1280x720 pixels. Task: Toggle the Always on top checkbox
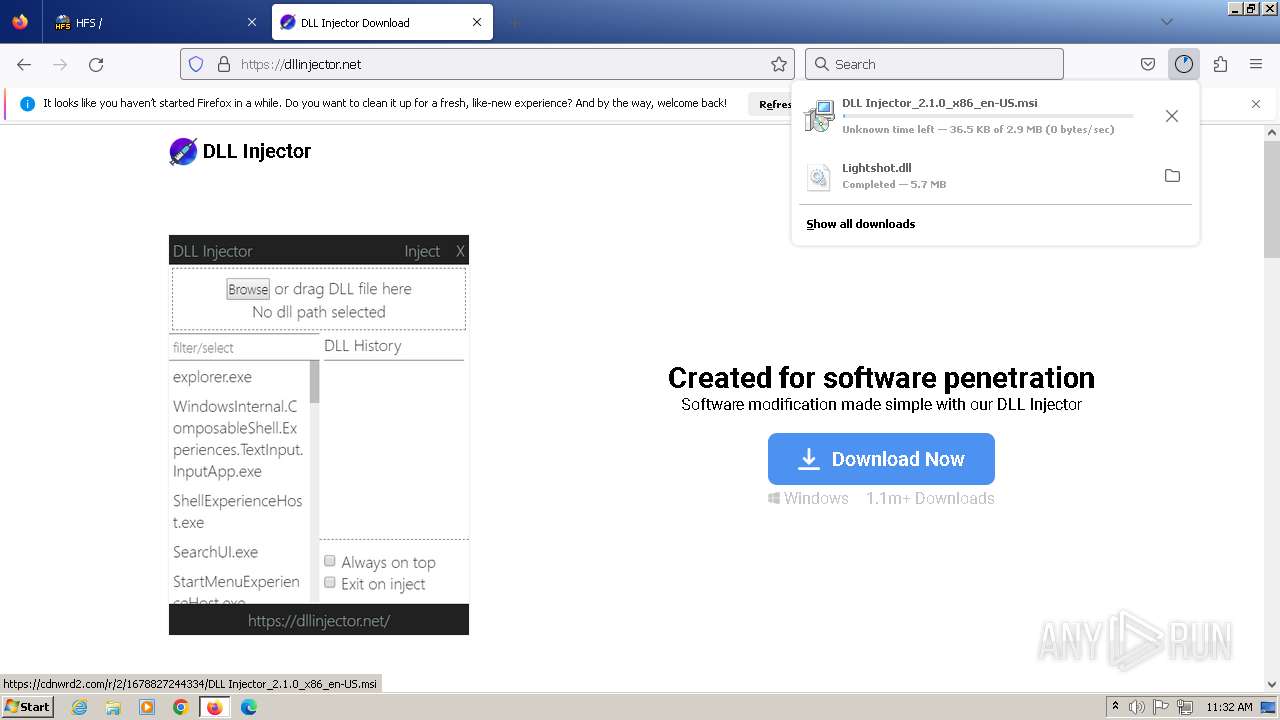click(329, 561)
